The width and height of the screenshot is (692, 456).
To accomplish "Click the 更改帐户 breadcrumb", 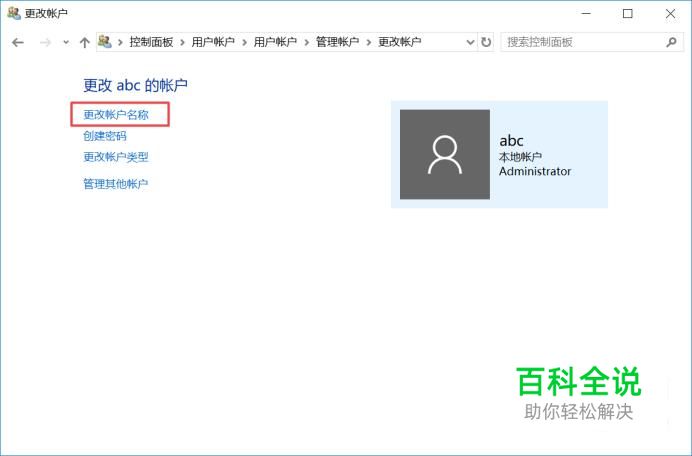I will [x=400, y=42].
